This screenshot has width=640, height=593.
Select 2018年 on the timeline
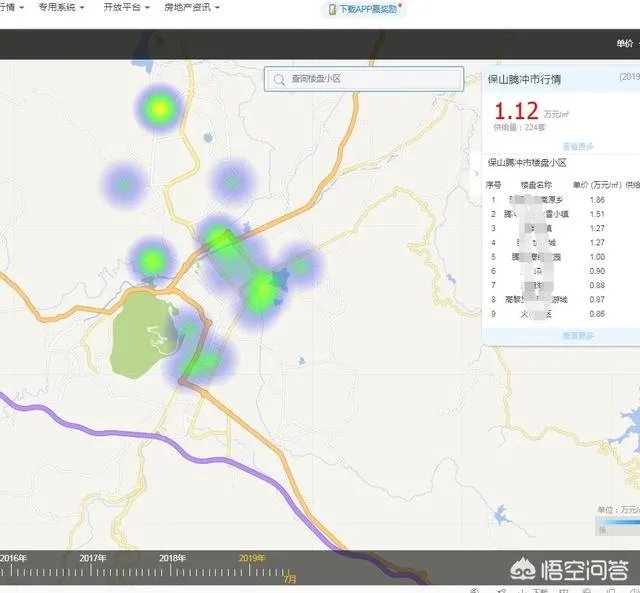click(x=172, y=558)
